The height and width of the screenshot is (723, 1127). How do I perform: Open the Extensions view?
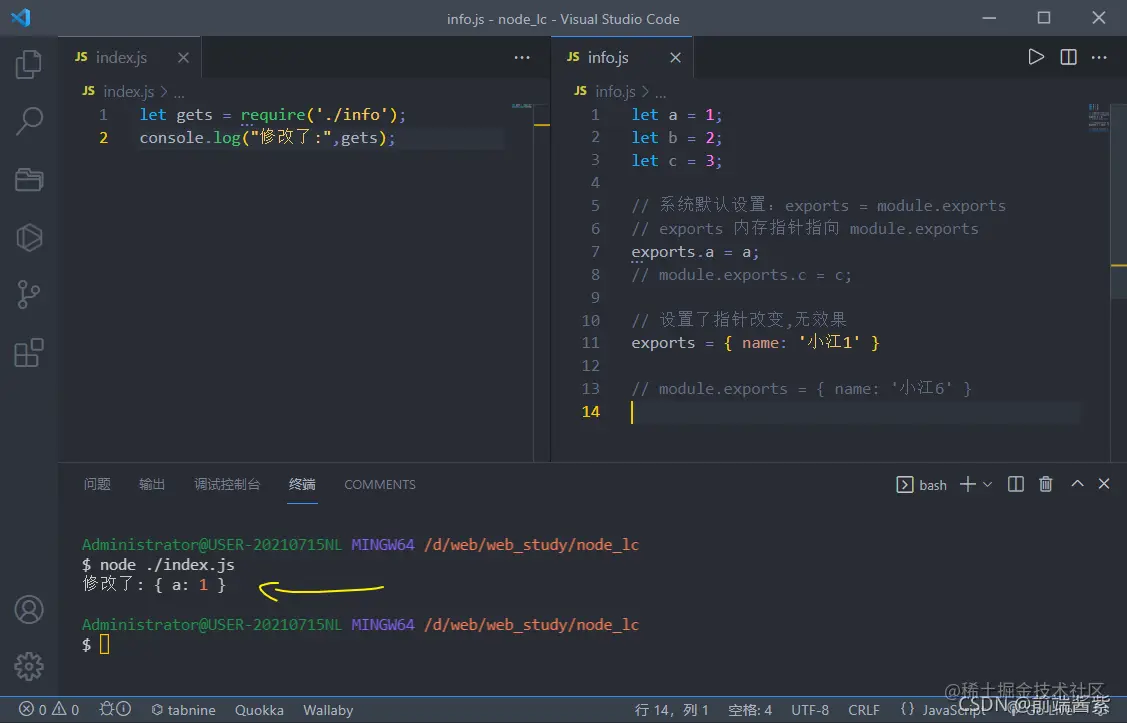(29, 352)
